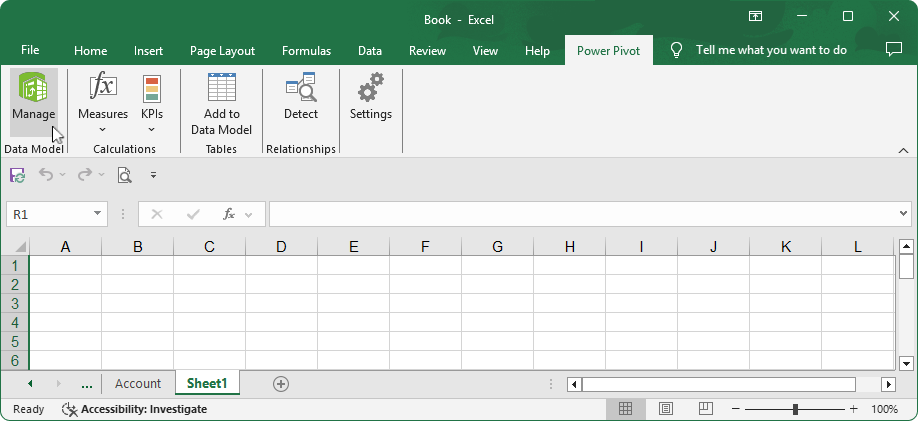
Task: Select column D header
Action: (x=281, y=247)
